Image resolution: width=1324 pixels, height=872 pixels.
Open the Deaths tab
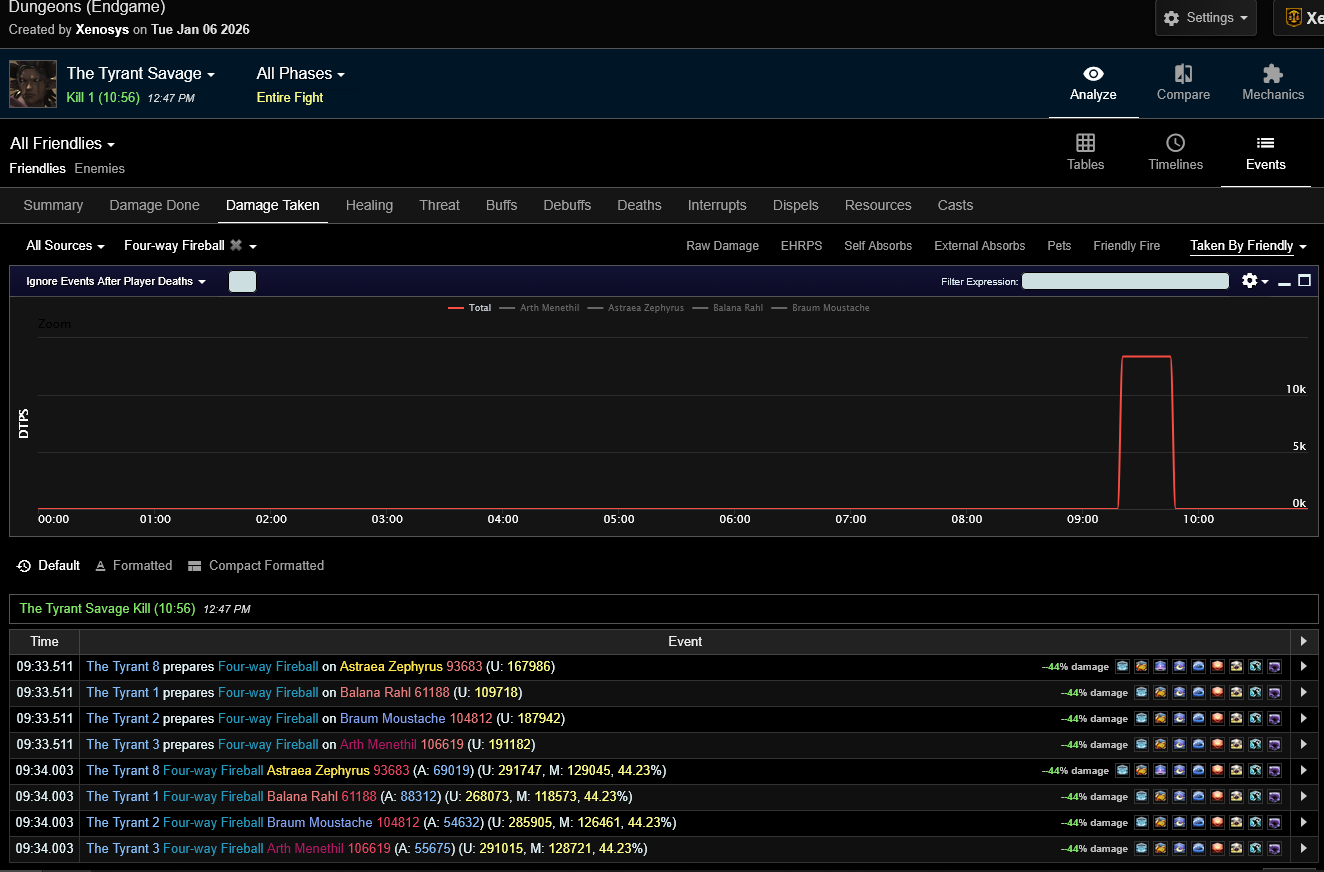tap(639, 205)
